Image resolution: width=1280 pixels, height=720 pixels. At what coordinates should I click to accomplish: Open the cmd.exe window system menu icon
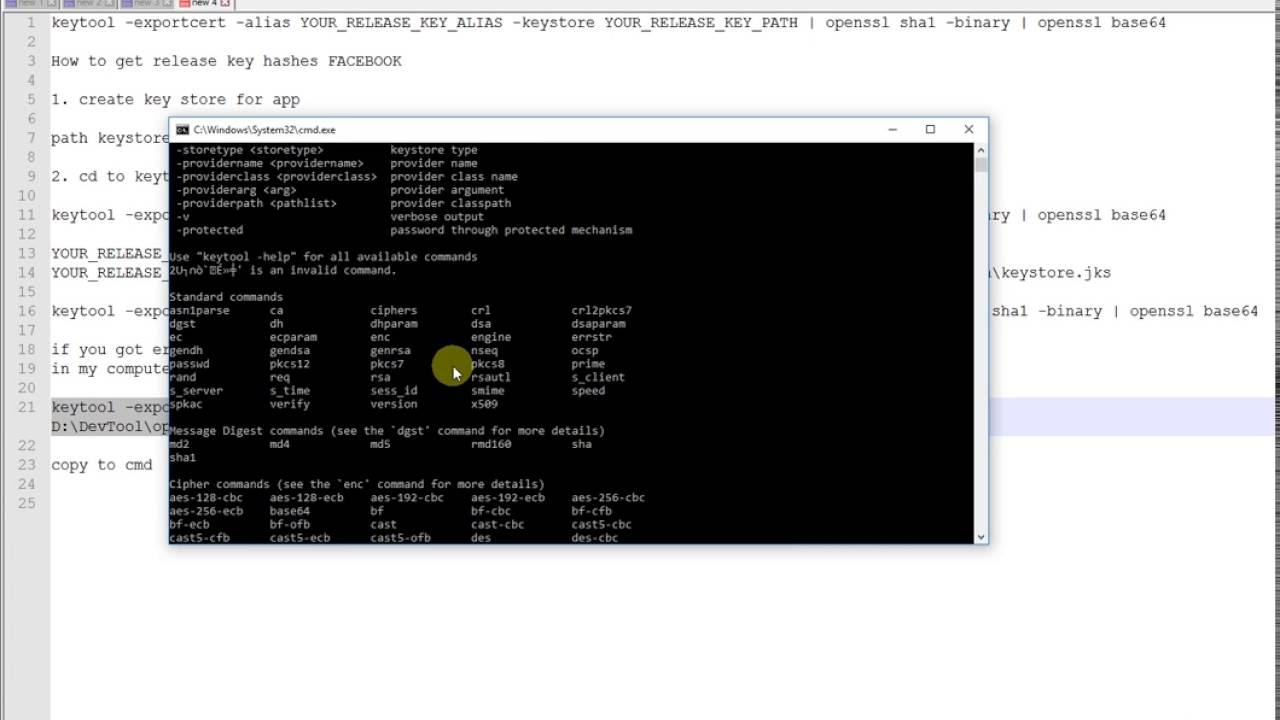click(x=182, y=129)
